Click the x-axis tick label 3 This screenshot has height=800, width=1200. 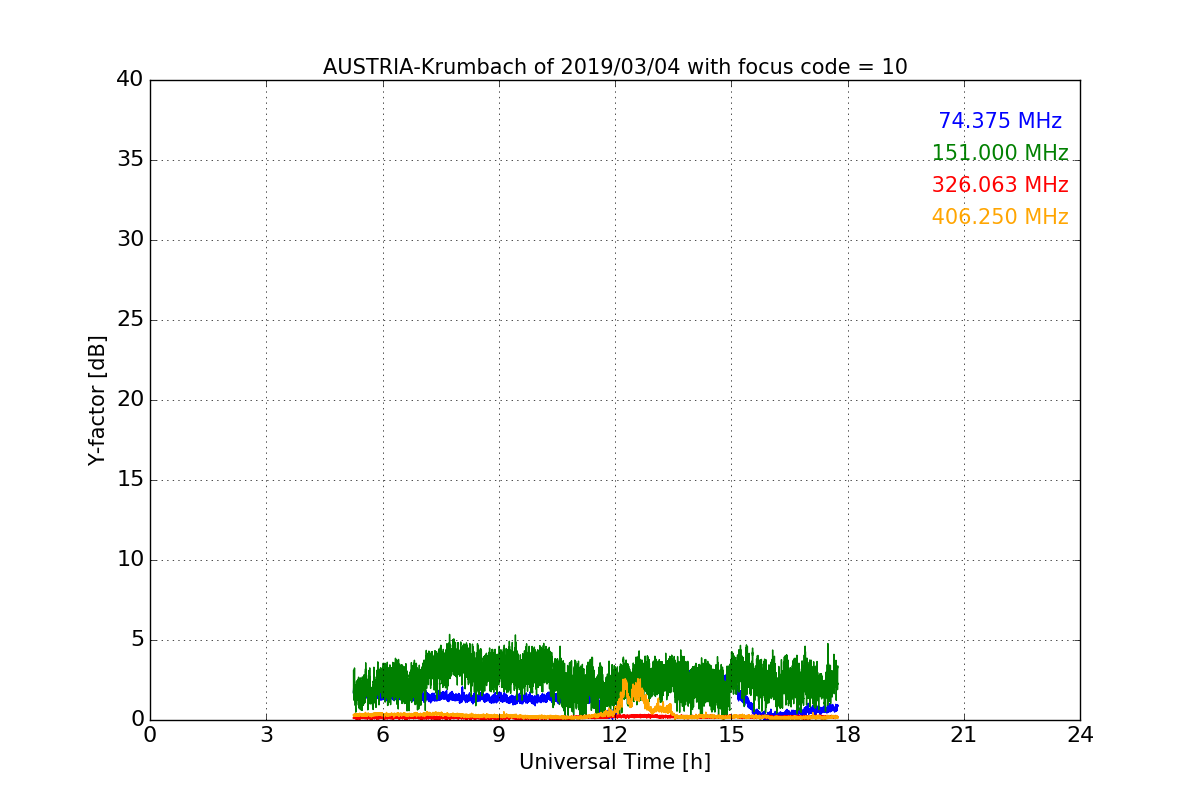266,735
